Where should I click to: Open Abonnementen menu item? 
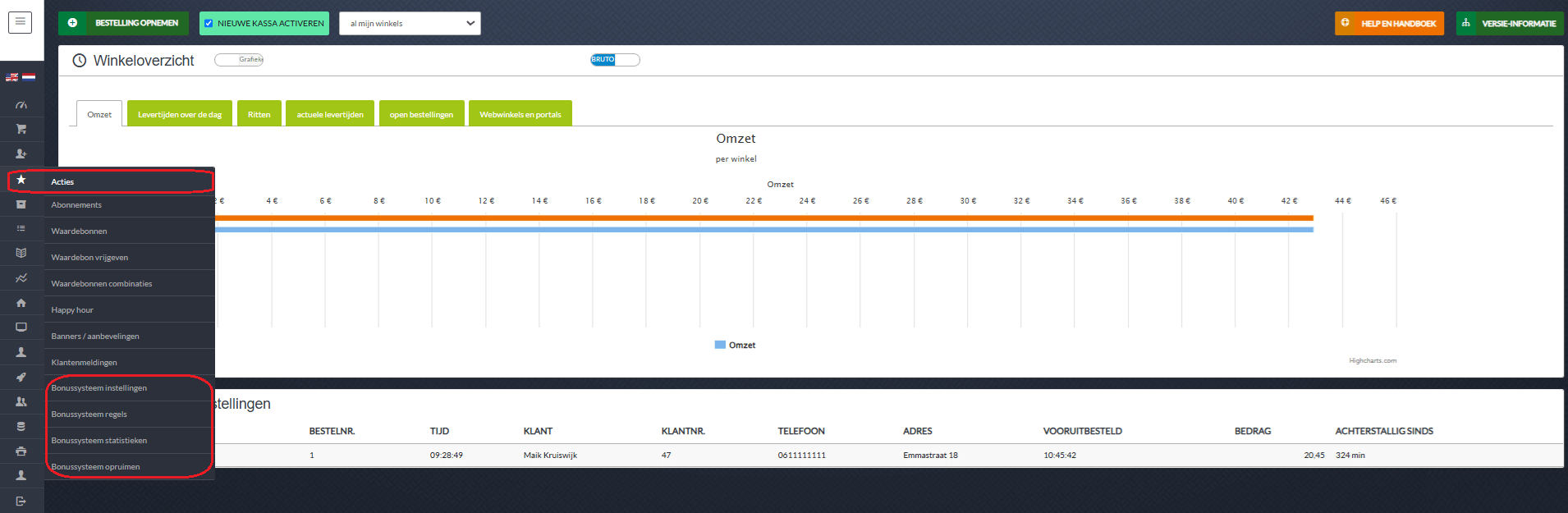pyautogui.click(x=130, y=205)
